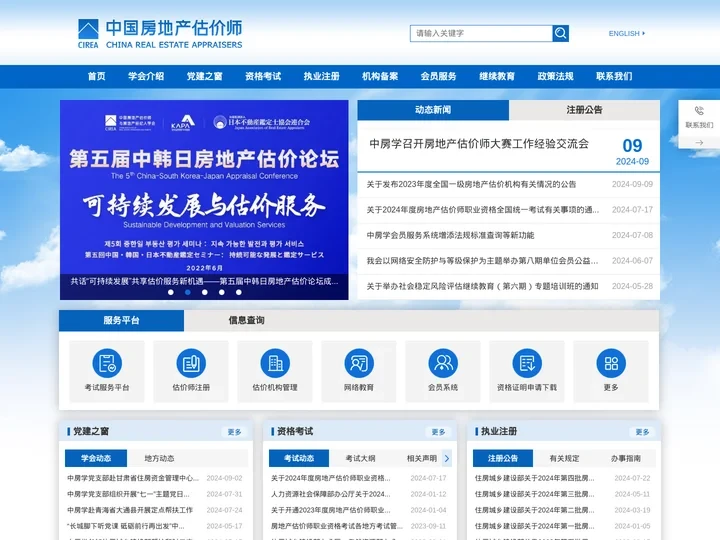
Task: Select 考试大纲 tab
Action: coord(360,458)
